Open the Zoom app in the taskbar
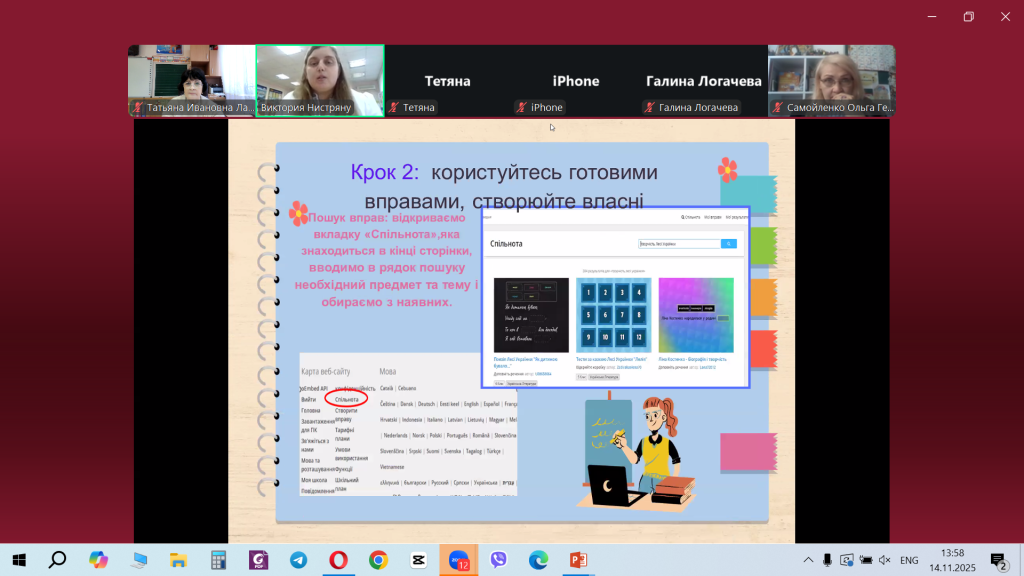Screen dimensions: 1024x576 [459, 559]
